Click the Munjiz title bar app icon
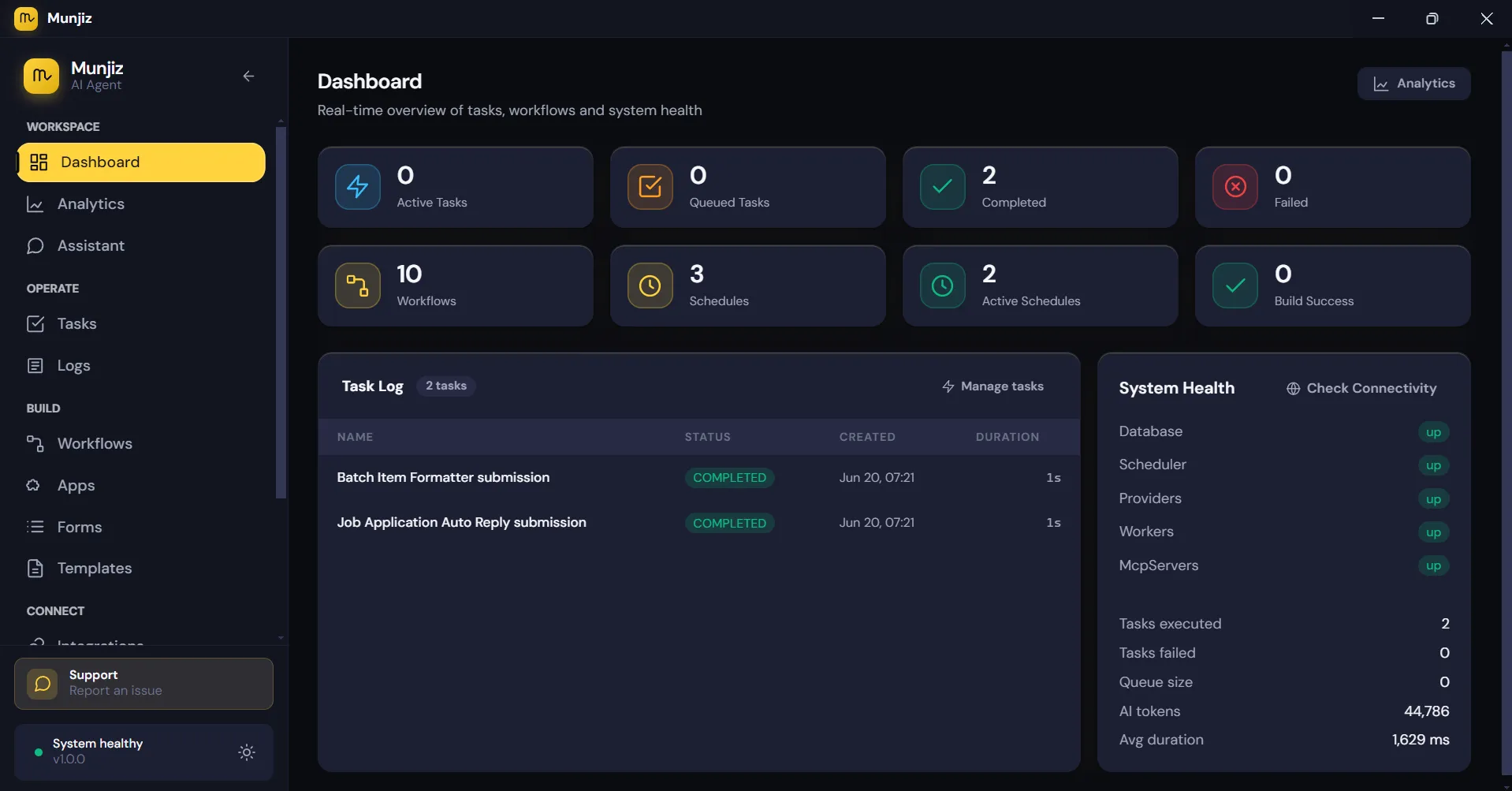 tap(26, 18)
